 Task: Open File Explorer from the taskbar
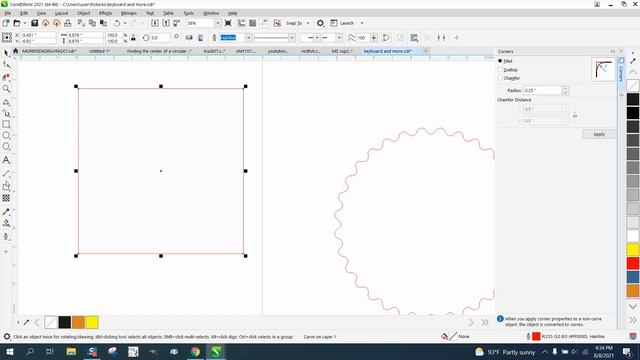tap(71, 351)
